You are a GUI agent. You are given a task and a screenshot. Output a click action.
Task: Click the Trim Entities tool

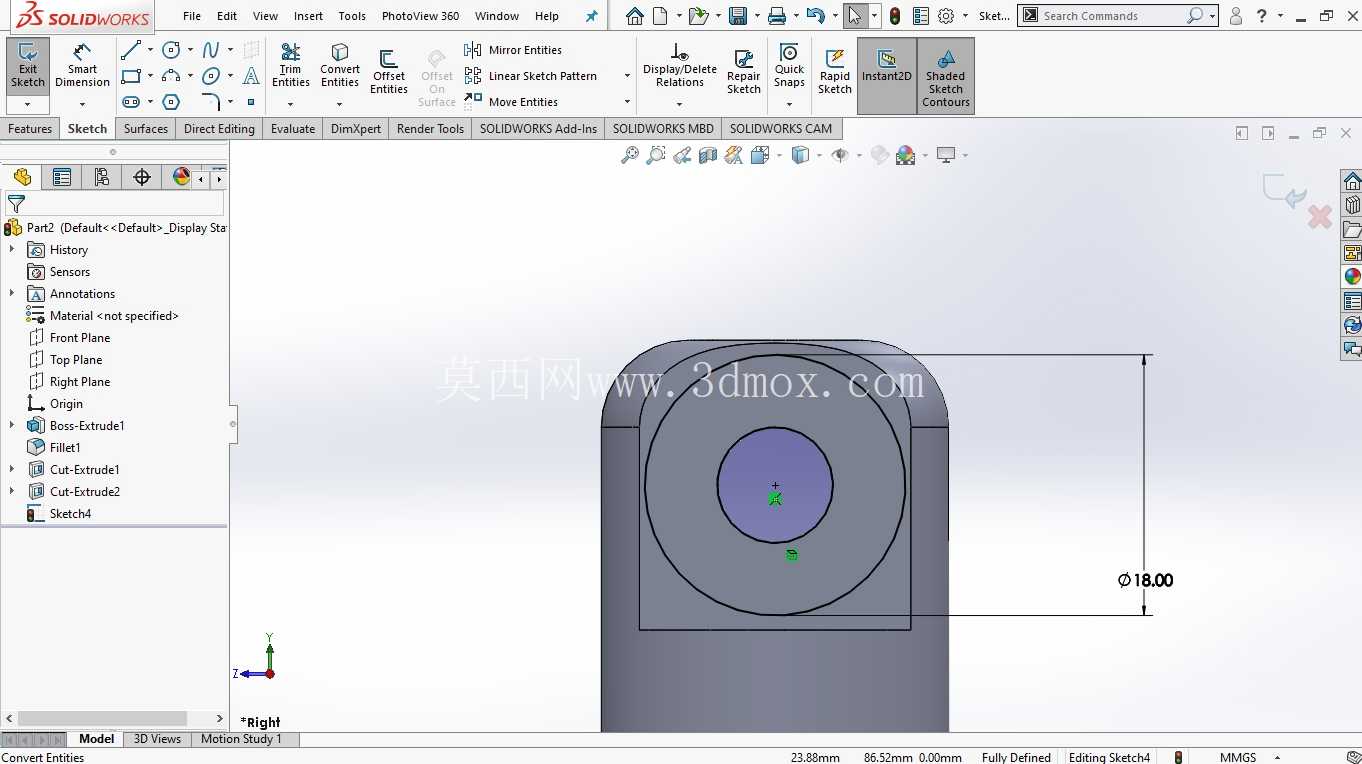tap(291, 66)
